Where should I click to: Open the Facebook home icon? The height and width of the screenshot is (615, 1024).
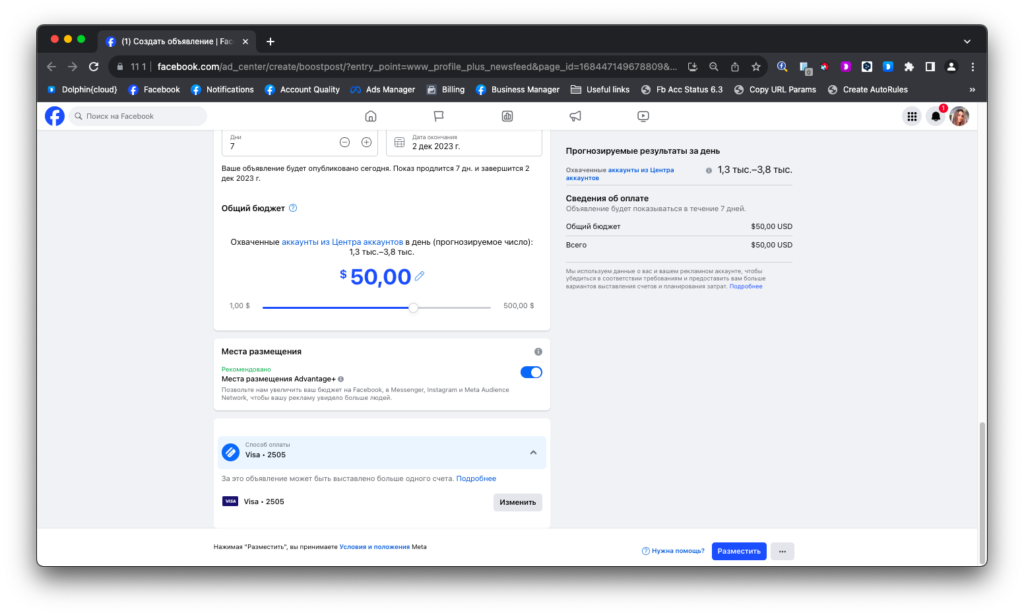(x=370, y=116)
